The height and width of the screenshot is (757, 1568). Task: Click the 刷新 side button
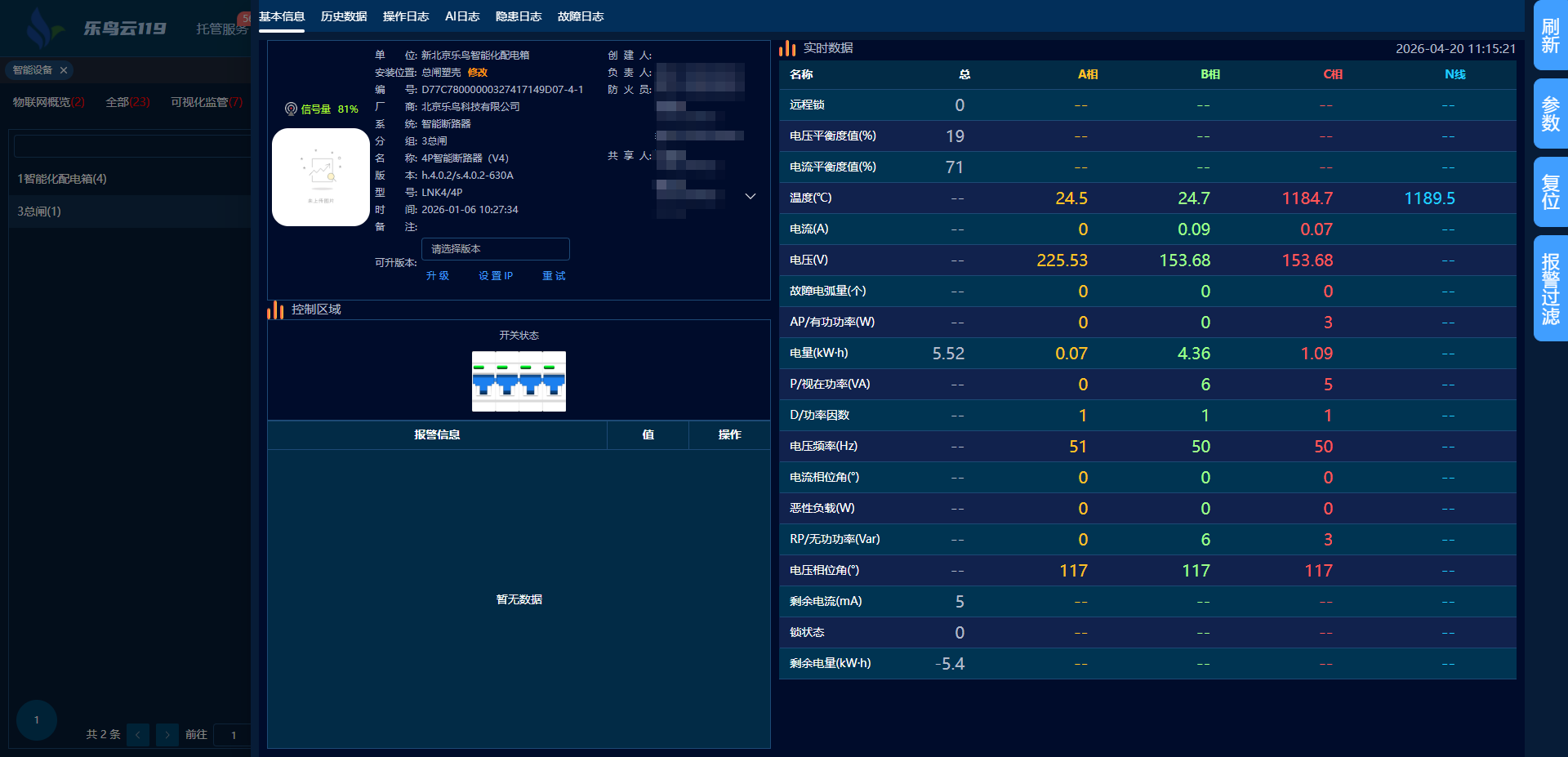[x=1550, y=36]
